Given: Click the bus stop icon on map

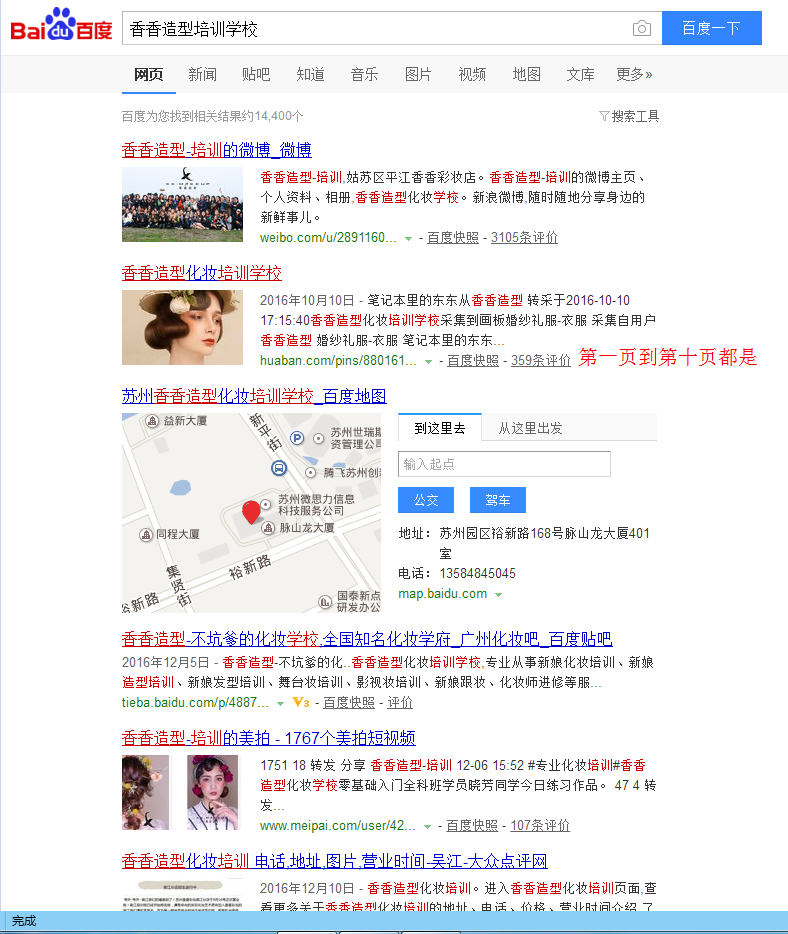Looking at the screenshot, I should (x=279, y=468).
